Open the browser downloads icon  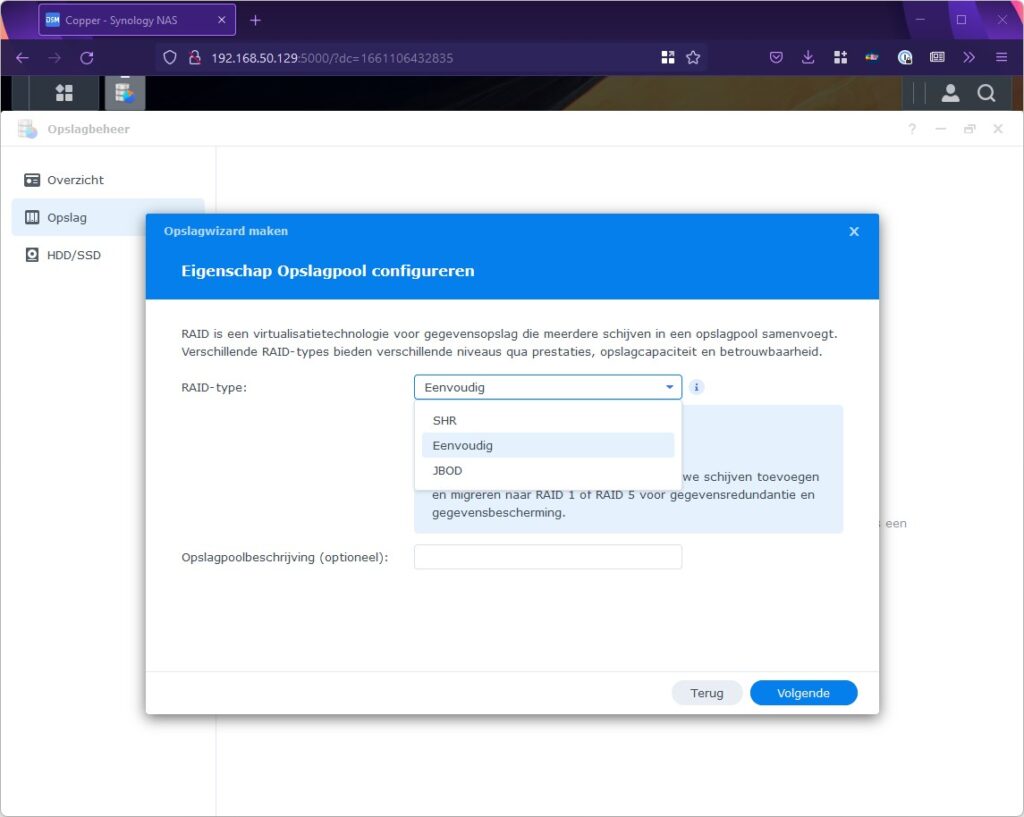click(x=808, y=57)
